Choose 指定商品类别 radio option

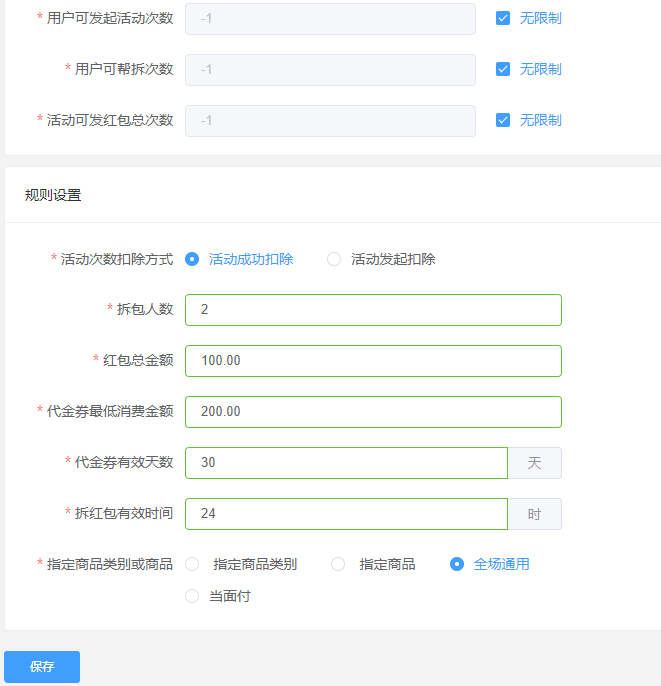pyautogui.click(x=192, y=564)
